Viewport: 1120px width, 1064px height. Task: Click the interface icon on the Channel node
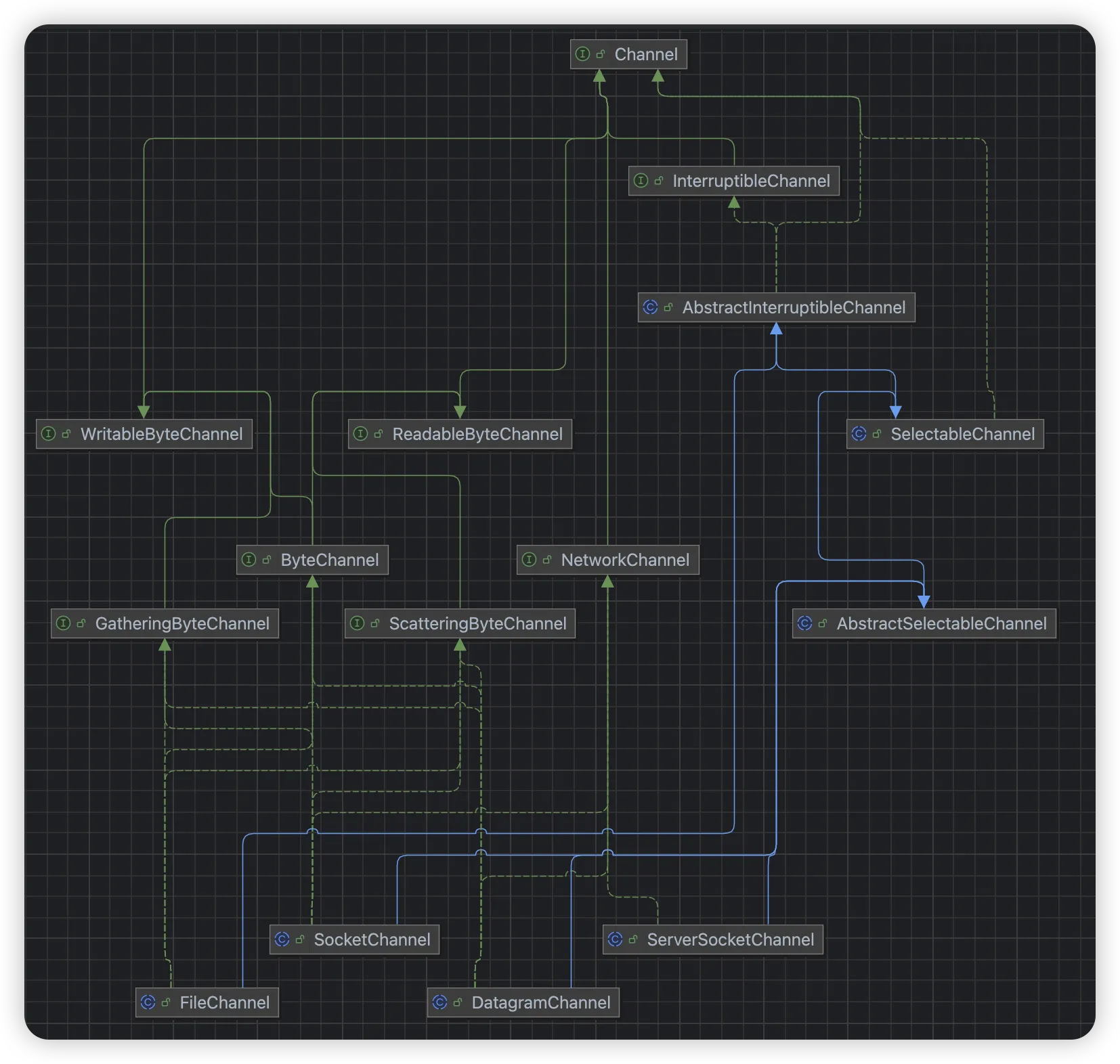point(582,54)
